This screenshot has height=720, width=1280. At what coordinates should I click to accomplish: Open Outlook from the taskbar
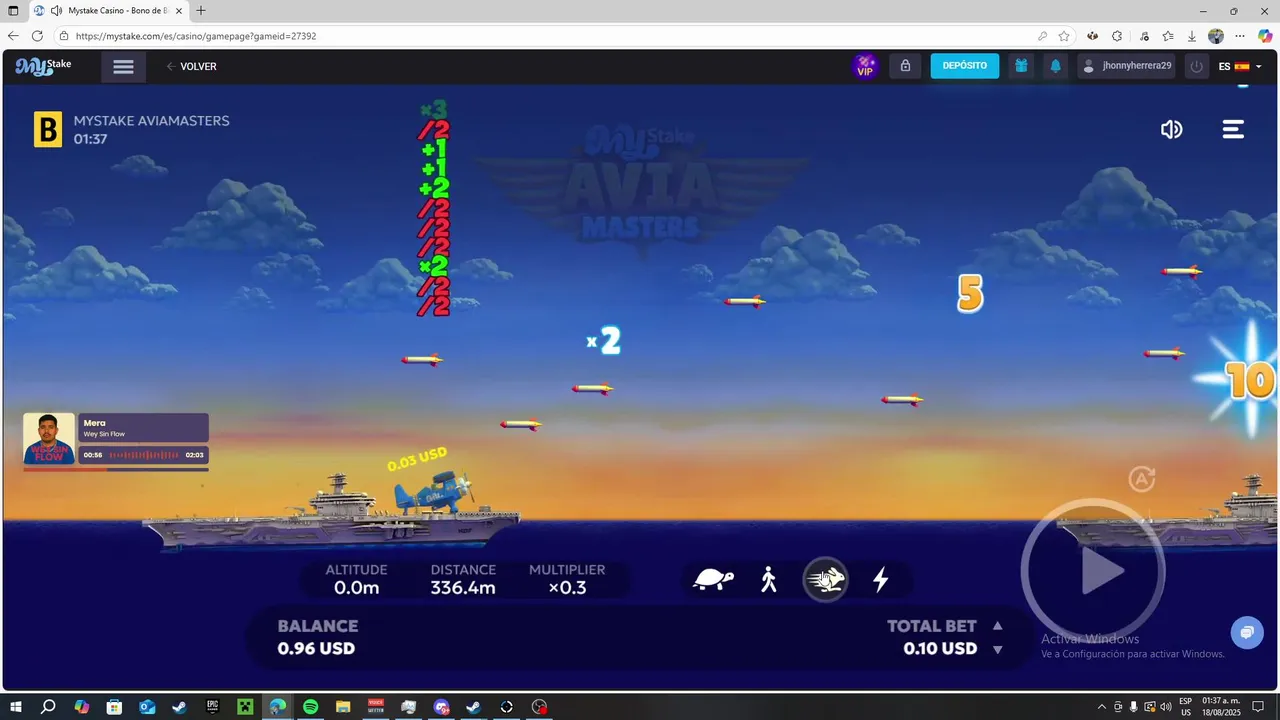(147, 707)
